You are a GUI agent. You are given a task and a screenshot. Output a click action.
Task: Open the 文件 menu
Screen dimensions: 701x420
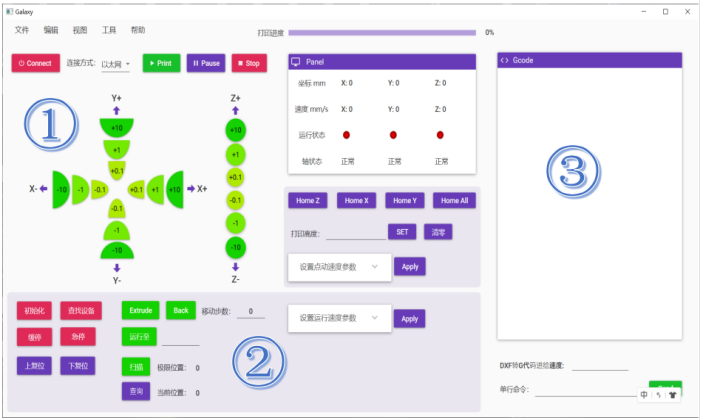(22, 31)
